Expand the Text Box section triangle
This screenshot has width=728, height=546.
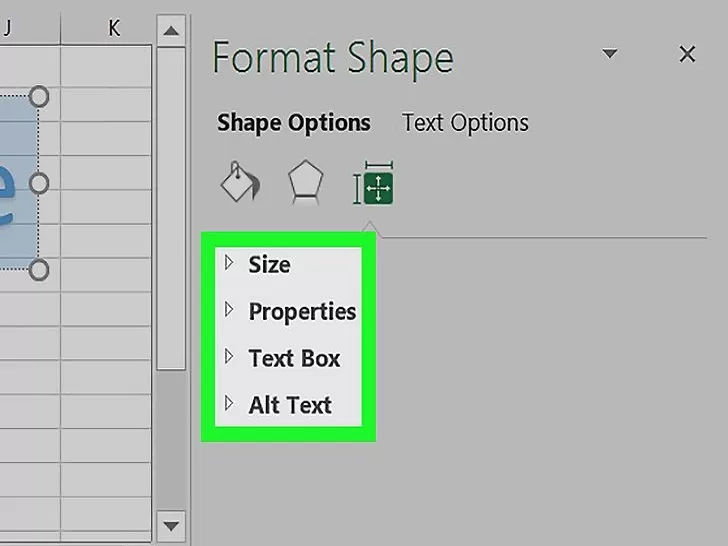pos(229,357)
